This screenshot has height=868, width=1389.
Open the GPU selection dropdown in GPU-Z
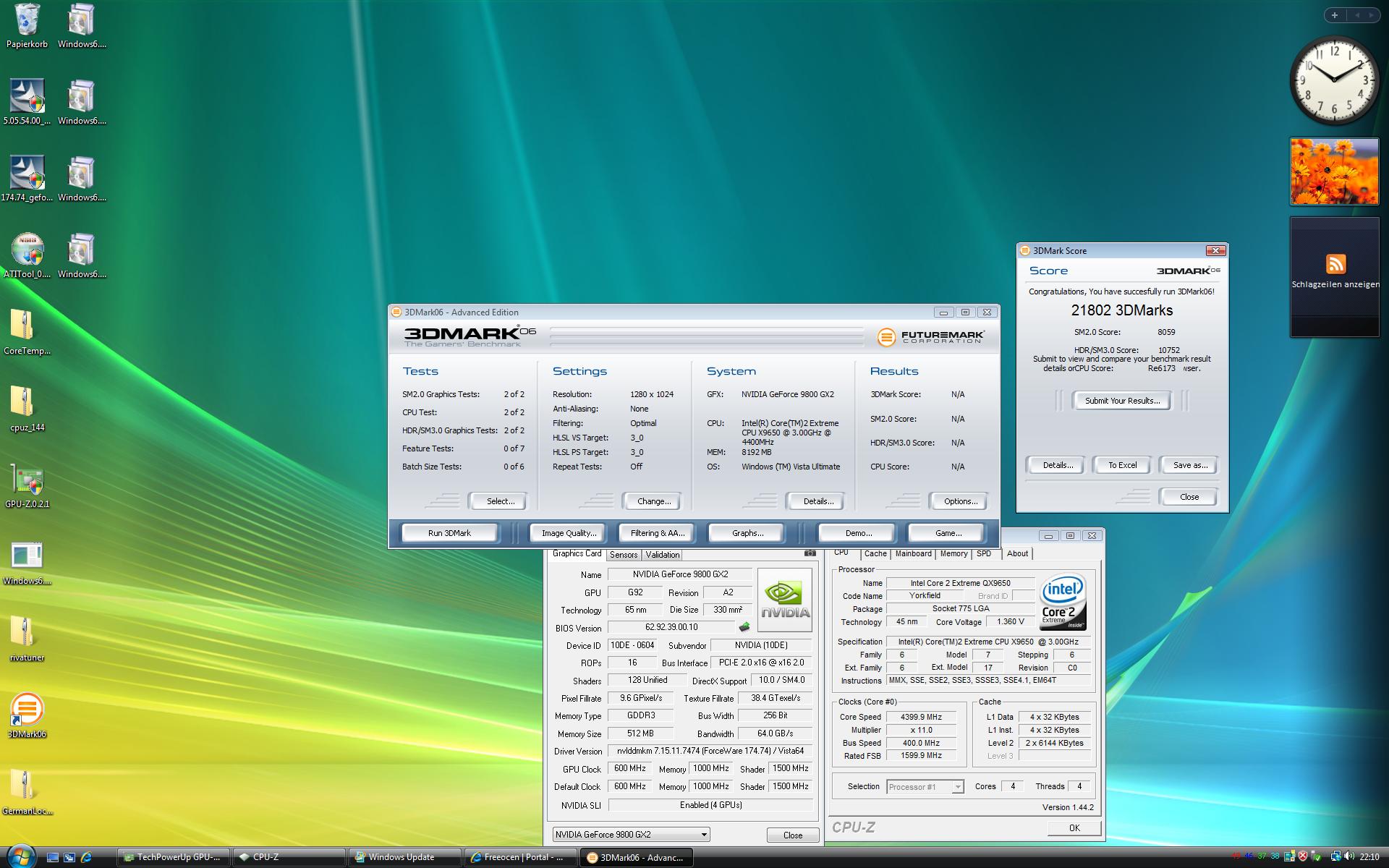pos(631,835)
